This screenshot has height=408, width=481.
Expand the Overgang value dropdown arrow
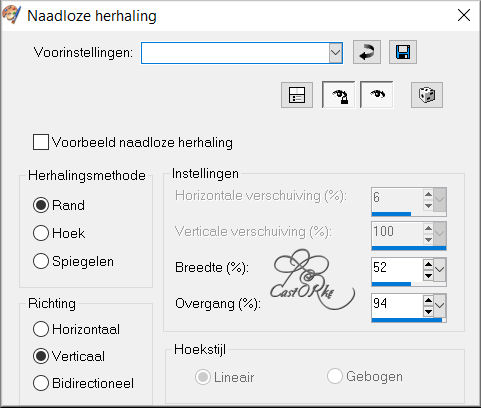[440, 305]
